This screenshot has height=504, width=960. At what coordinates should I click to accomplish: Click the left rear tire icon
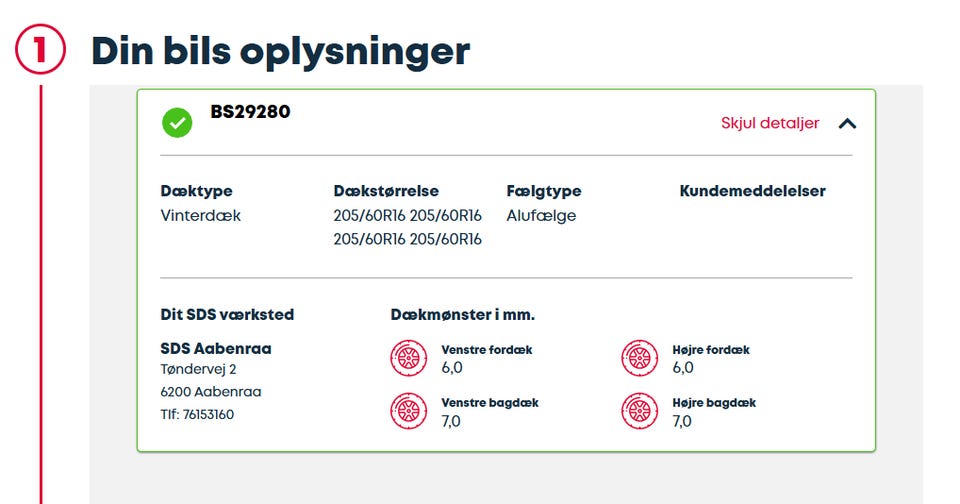408,410
